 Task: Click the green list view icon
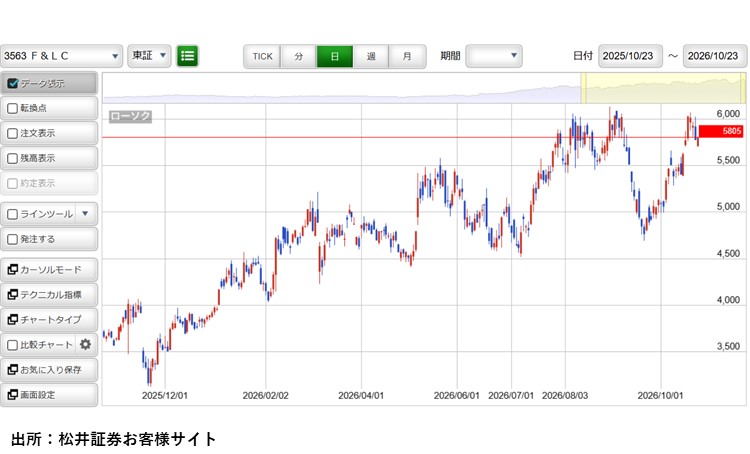coord(187,56)
